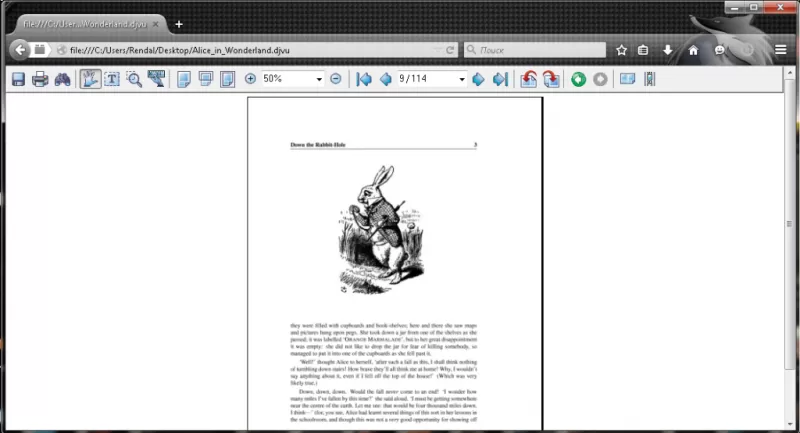The width and height of the screenshot is (800, 433).
Task: Click the next page blue arrow
Action: pos(478,79)
